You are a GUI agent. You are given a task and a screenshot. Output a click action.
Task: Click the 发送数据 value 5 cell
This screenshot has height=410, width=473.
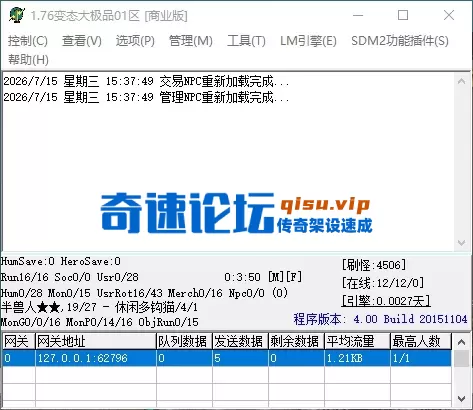coord(240,358)
